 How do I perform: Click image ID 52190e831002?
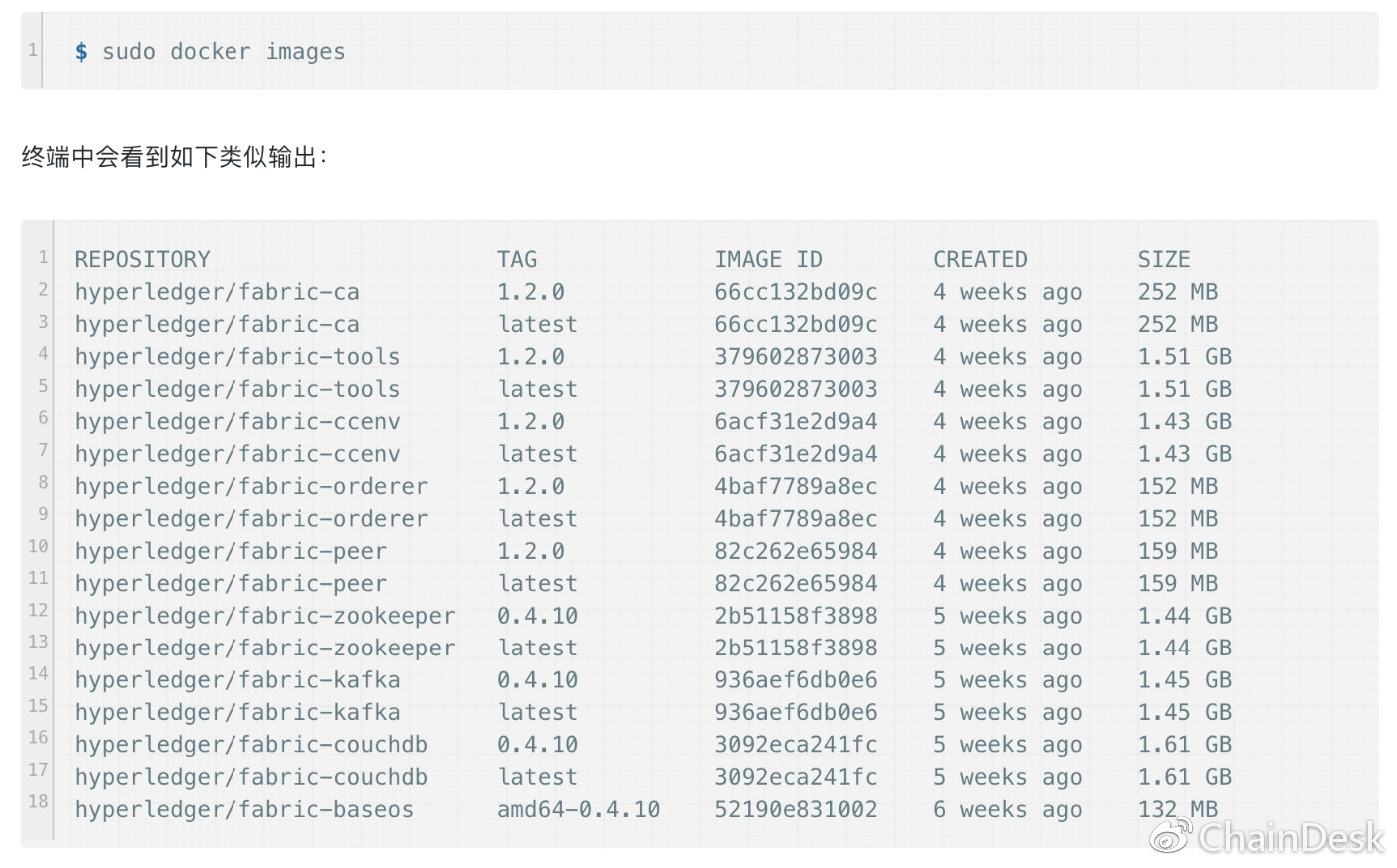click(x=796, y=809)
